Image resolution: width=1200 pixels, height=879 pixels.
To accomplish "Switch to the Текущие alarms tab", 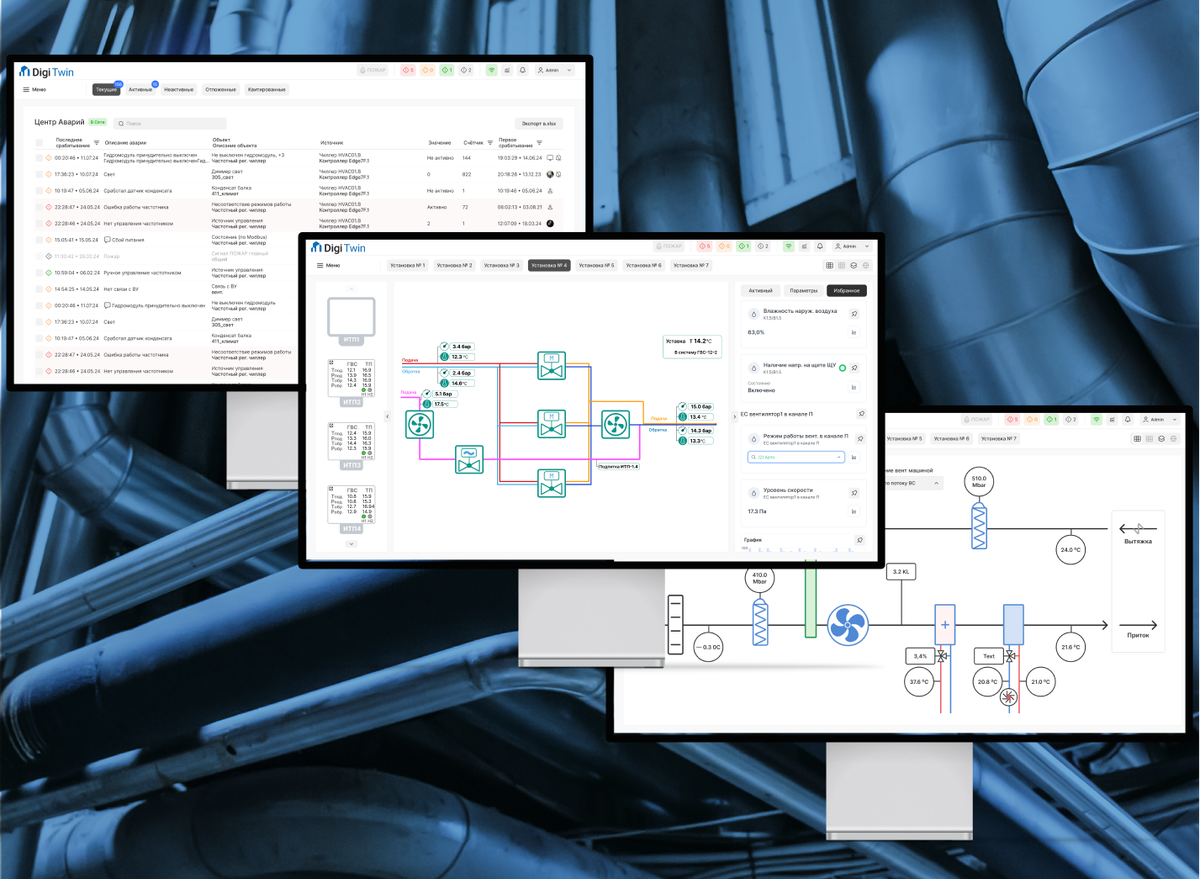I will (106, 89).
